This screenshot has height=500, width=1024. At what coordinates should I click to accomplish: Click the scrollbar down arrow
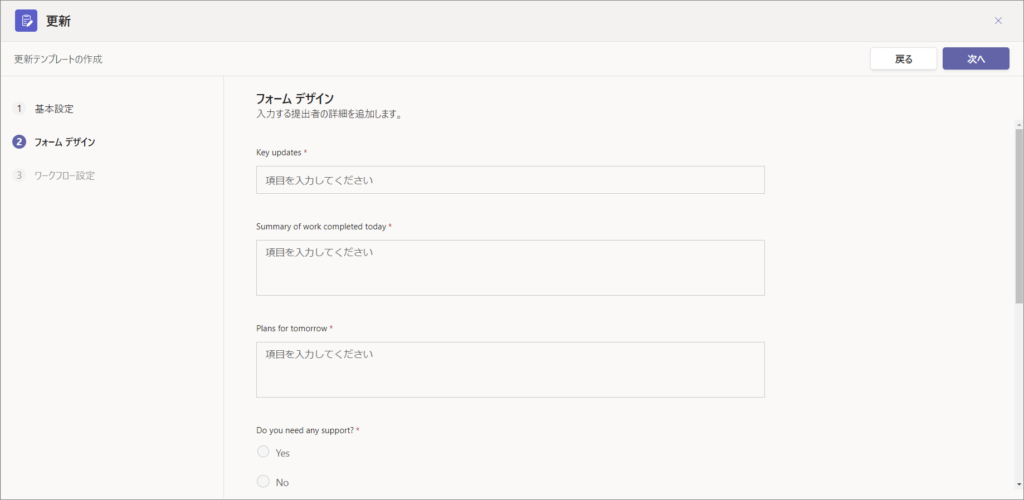[1019, 484]
